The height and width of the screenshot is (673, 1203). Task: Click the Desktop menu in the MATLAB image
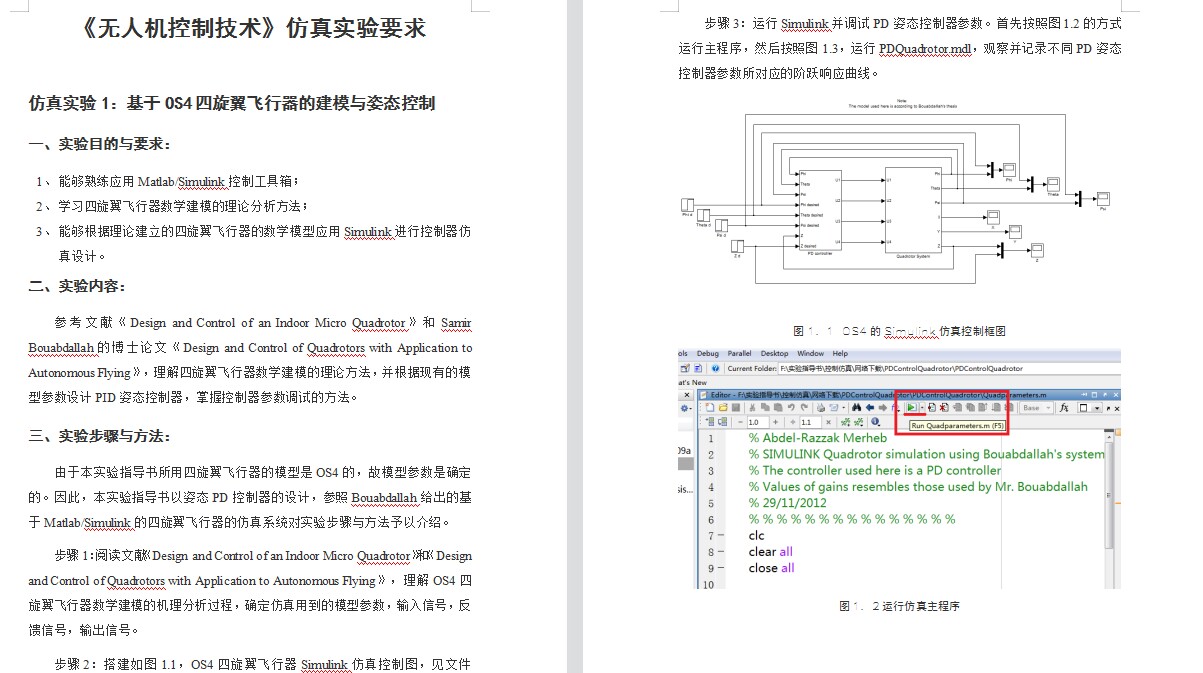click(774, 353)
